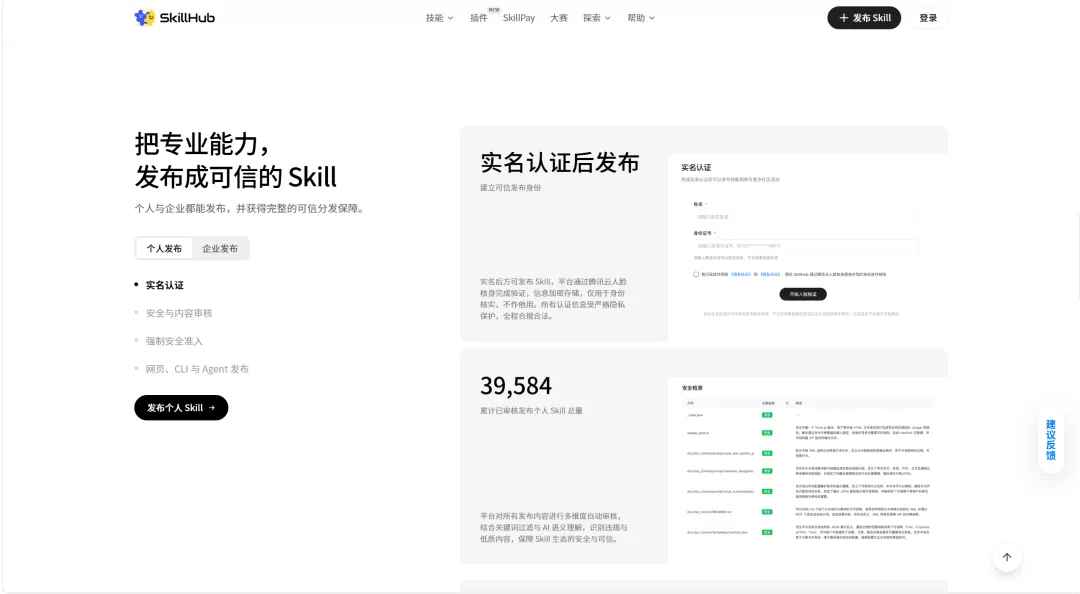
Task: Click the scroll-to-top arrow icon
Action: pos(1007,557)
